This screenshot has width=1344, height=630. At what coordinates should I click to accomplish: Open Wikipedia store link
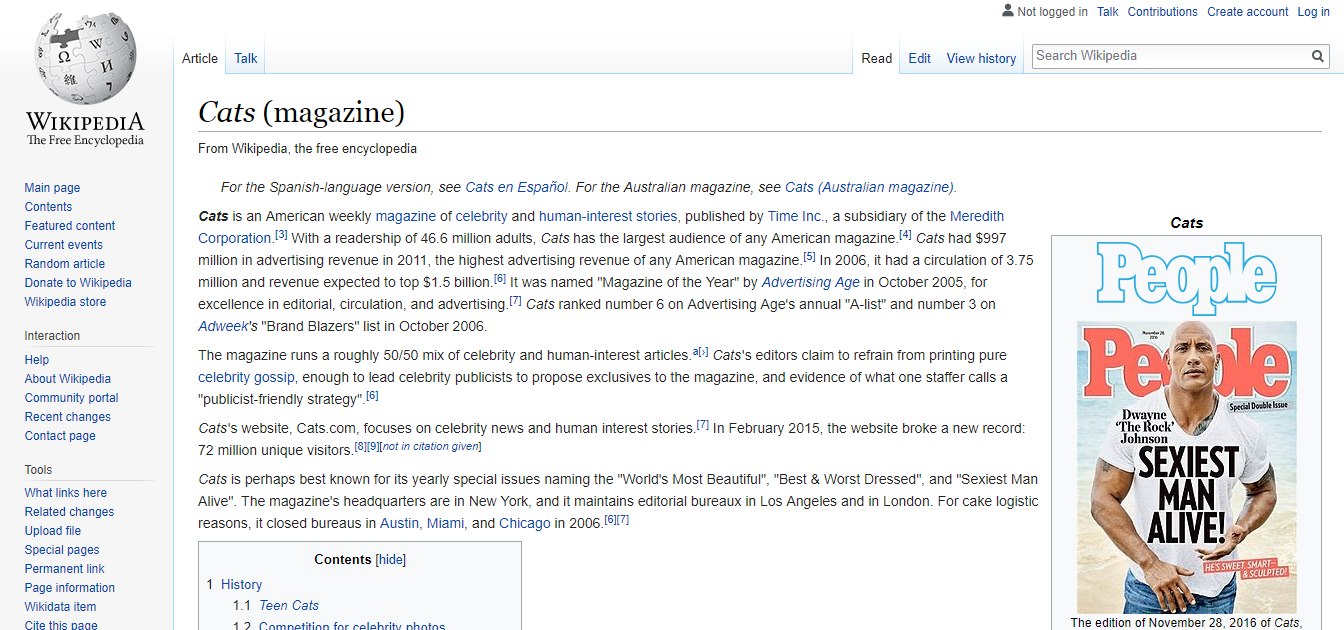(x=65, y=302)
